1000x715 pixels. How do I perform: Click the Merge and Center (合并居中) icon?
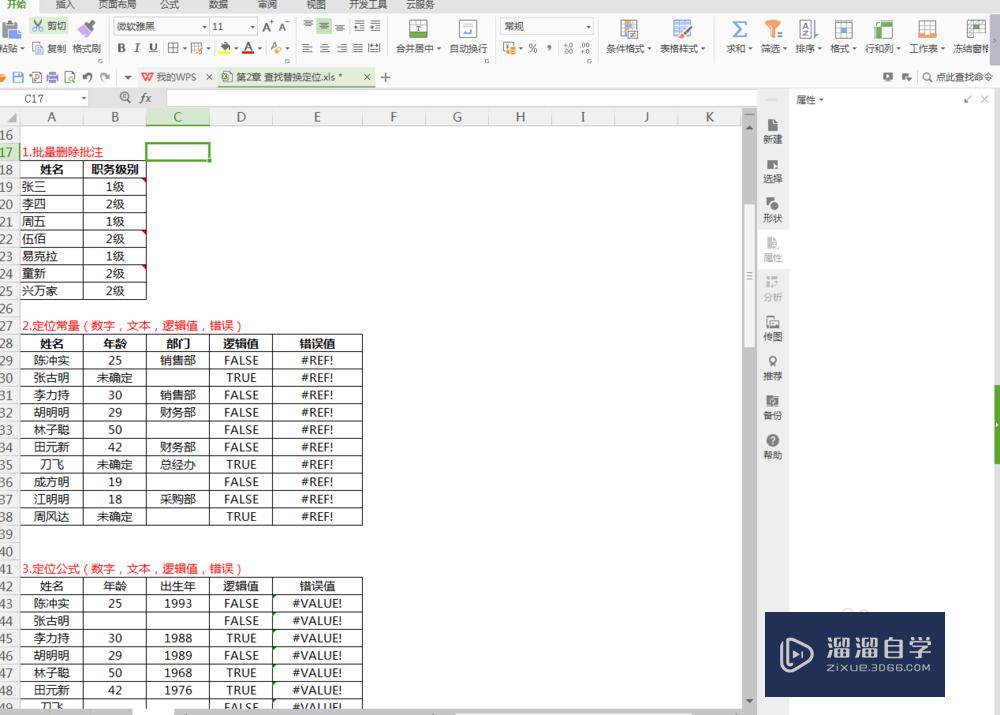[418, 29]
